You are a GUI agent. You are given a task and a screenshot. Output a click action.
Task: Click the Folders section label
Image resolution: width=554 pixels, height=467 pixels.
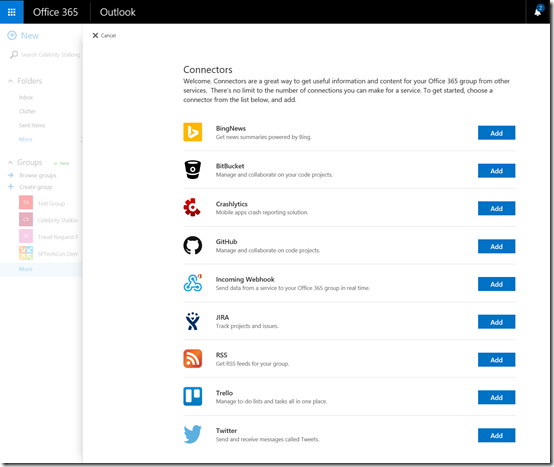(30, 81)
